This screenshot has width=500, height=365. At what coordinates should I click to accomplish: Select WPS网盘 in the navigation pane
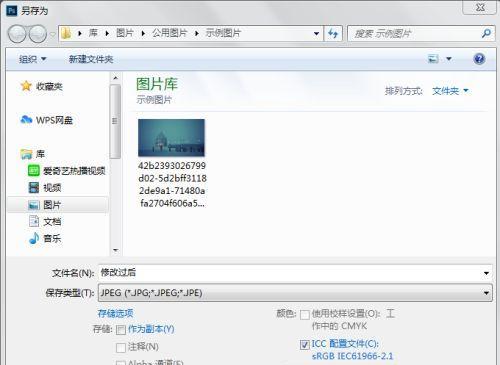tap(54, 120)
